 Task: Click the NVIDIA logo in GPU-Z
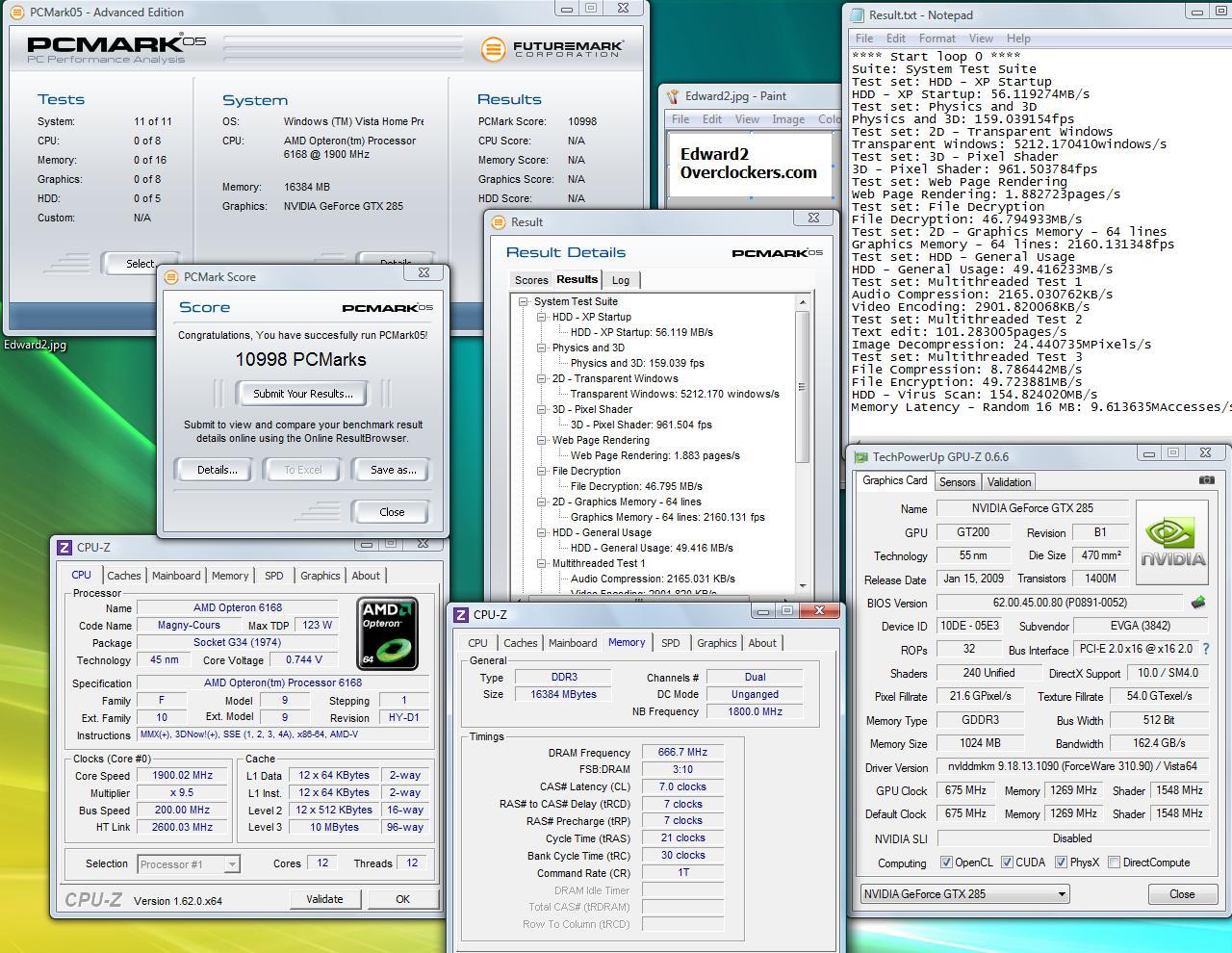(x=1171, y=542)
